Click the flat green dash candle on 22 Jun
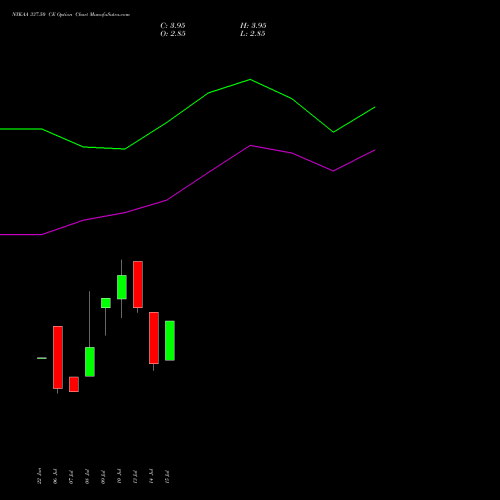 (42, 358)
